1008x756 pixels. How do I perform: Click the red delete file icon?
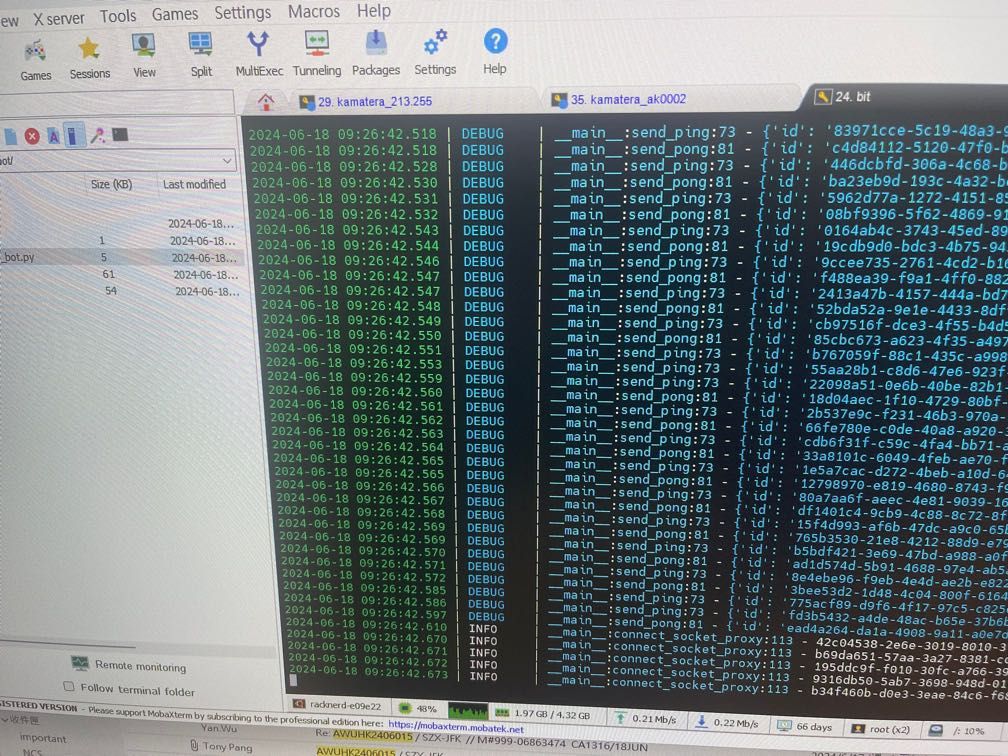pyautogui.click(x=32, y=136)
